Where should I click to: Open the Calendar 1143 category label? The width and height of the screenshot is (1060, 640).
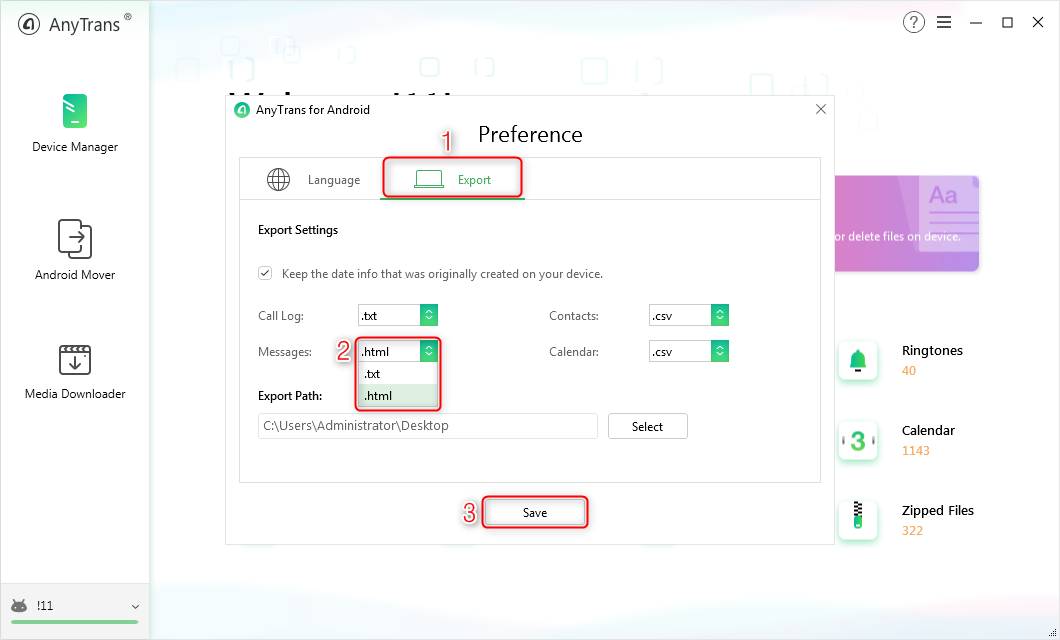[x=928, y=440]
